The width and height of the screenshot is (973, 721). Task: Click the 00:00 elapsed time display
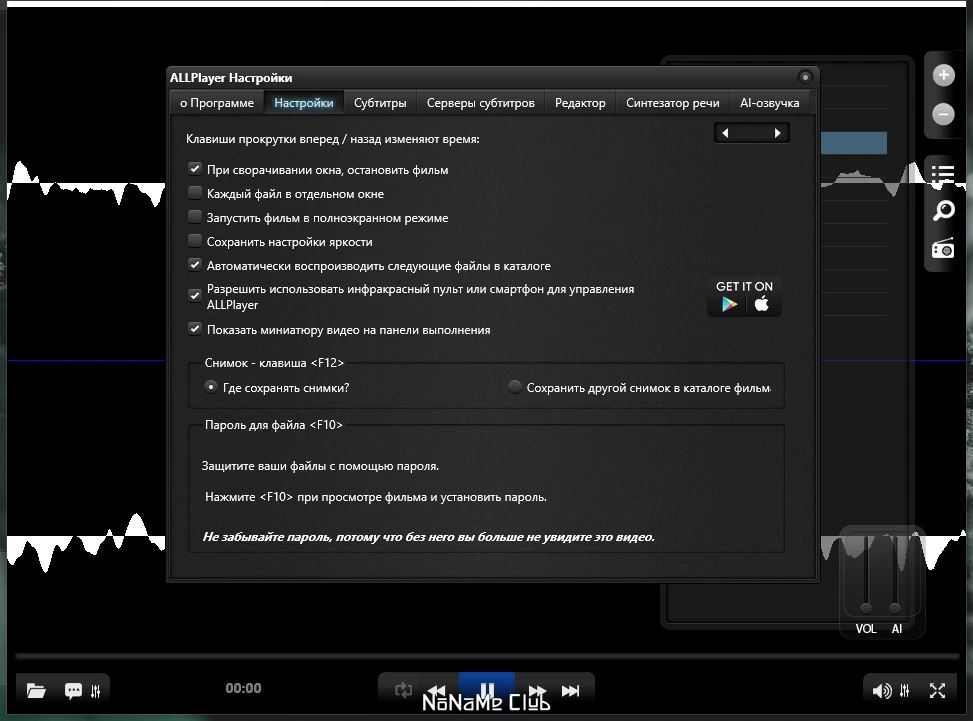(243, 688)
